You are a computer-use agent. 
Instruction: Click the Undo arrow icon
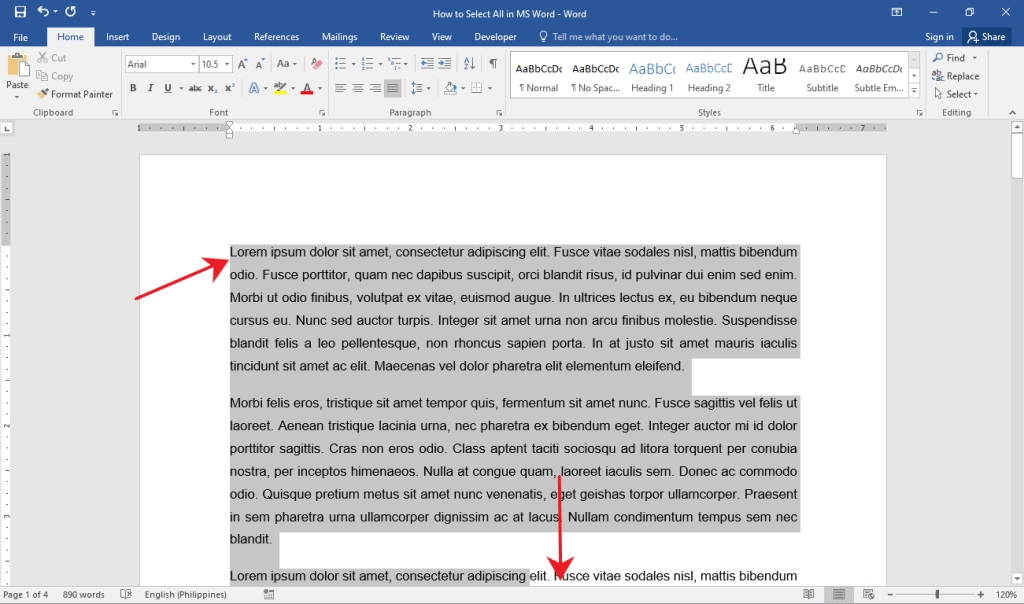click(x=42, y=12)
